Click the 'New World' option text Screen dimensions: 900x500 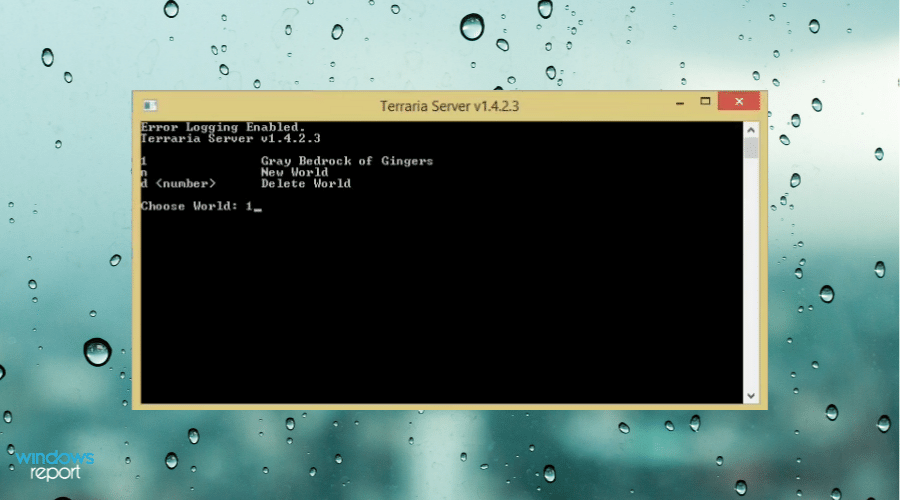(294, 172)
